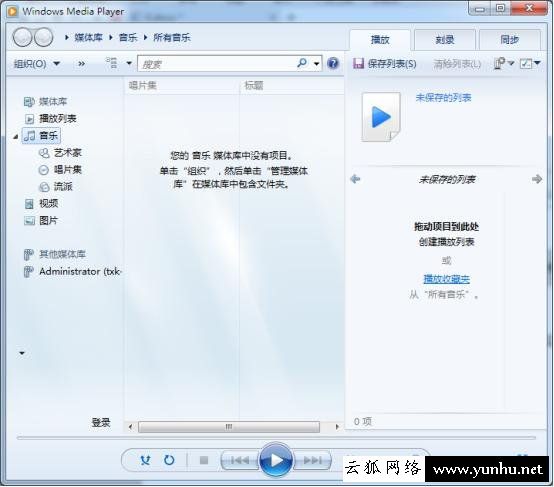This screenshot has width=554, height=487.
Task: Click the Next track button
Action: [312, 460]
